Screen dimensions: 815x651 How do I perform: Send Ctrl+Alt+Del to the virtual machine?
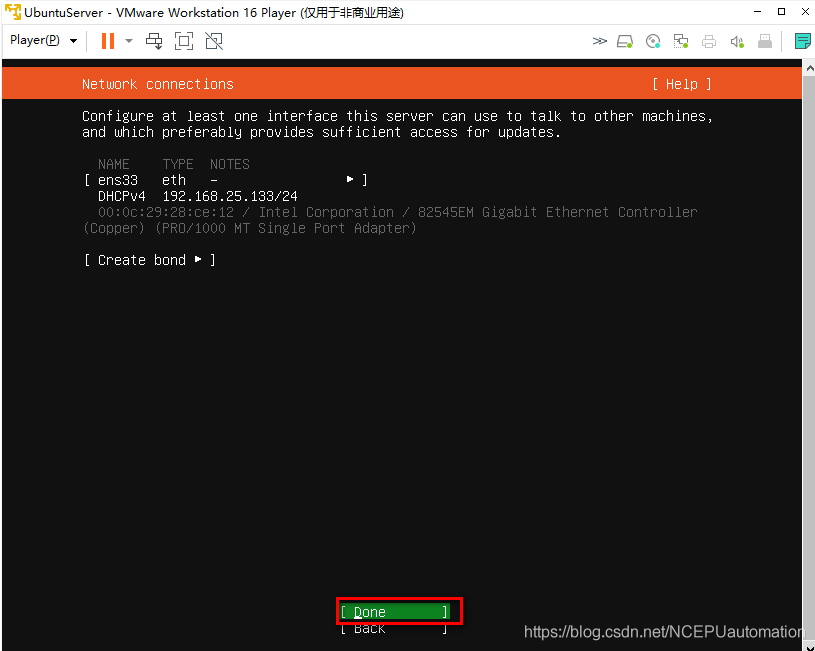(154, 41)
